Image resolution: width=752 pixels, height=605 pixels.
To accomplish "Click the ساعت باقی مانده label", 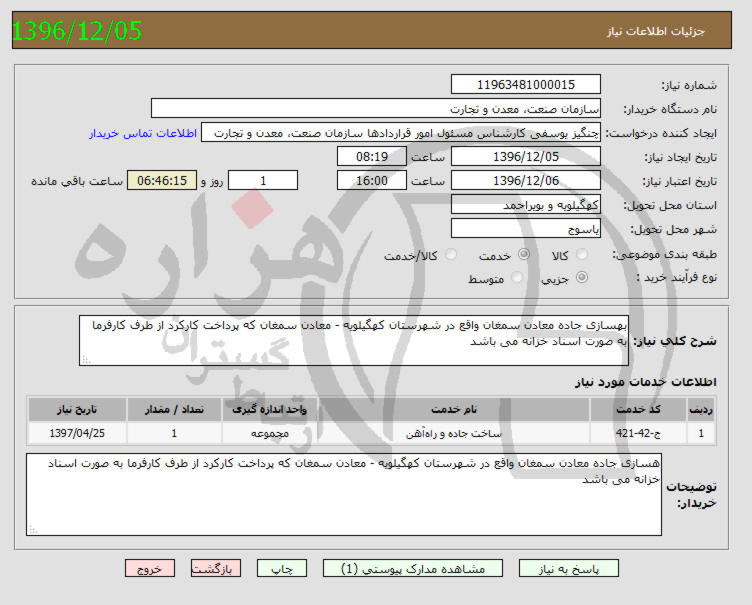I will point(77,181).
